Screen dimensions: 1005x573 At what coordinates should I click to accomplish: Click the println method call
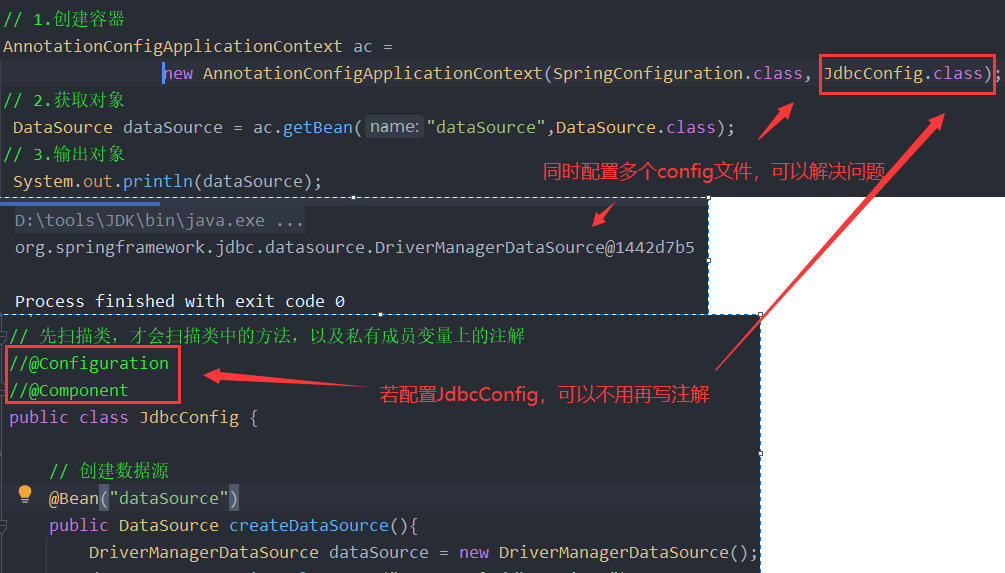click(158, 181)
